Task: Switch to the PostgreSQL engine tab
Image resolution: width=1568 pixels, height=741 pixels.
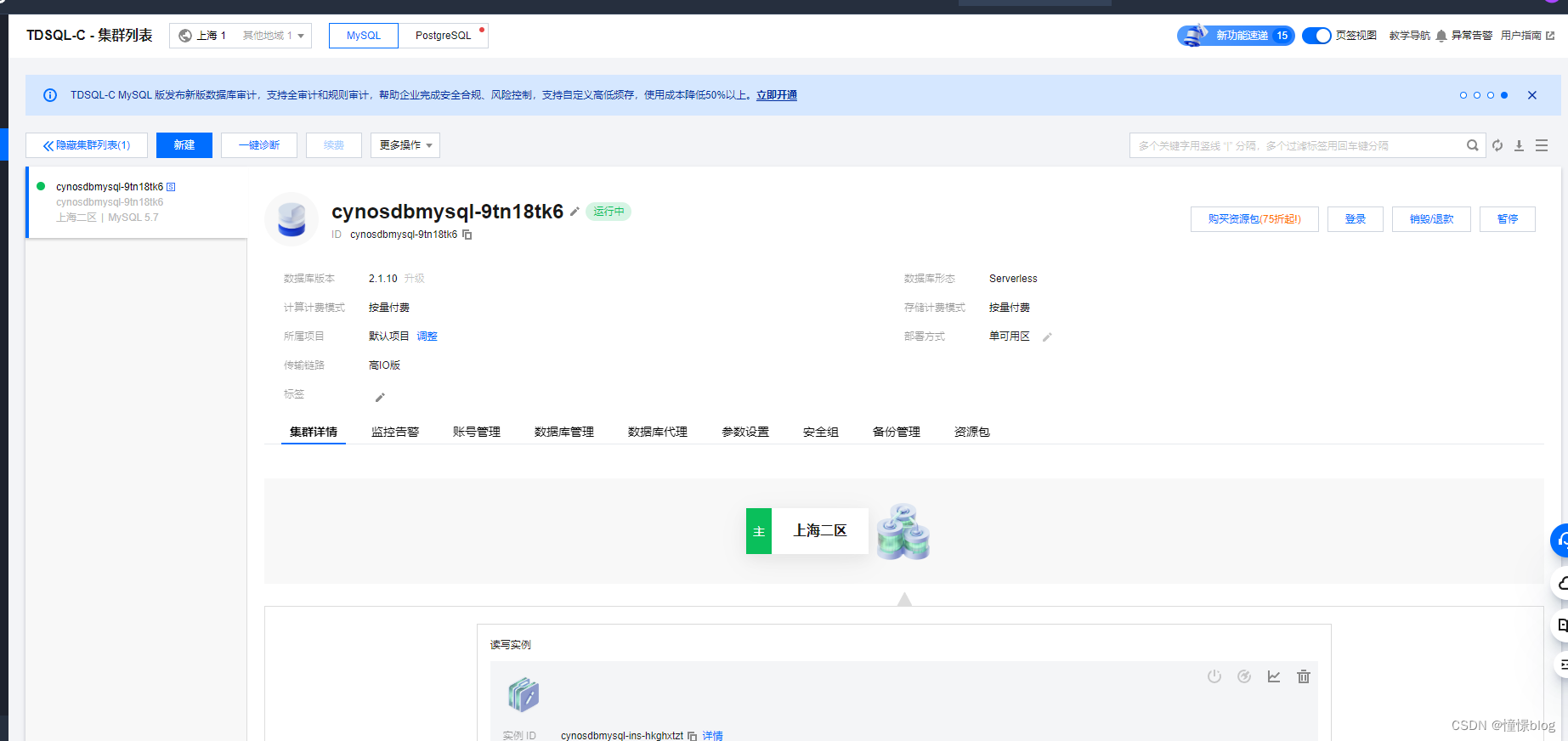Action: [x=443, y=36]
